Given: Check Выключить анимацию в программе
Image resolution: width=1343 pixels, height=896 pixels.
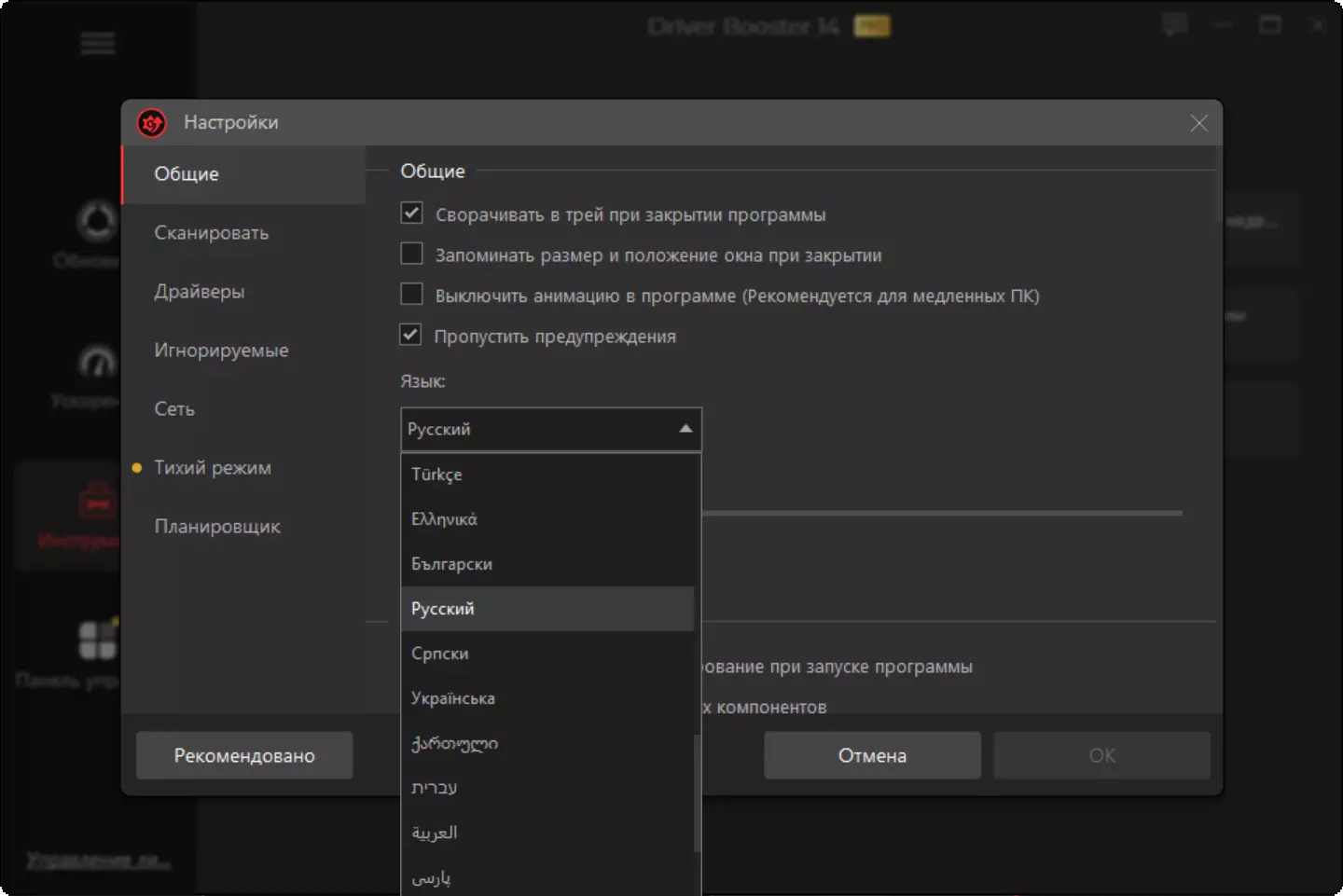Looking at the screenshot, I should 411,294.
